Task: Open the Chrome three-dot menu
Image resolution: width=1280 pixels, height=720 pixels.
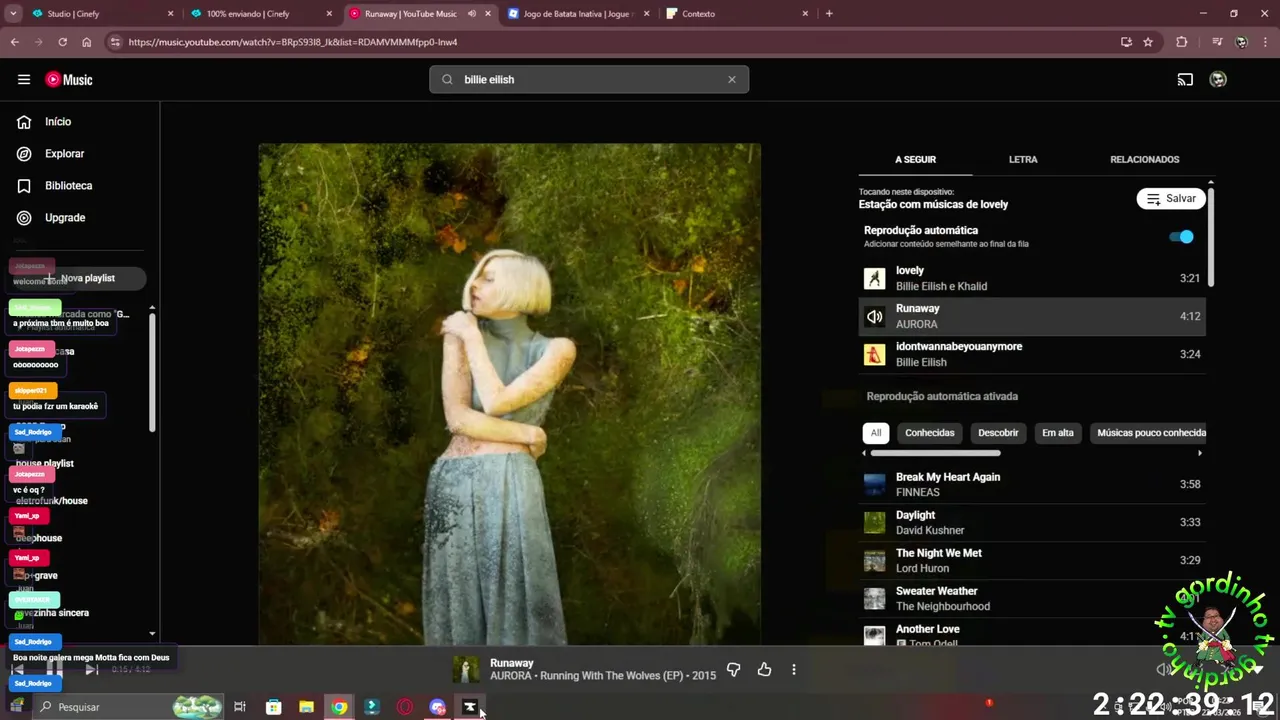Action: 1265,42
